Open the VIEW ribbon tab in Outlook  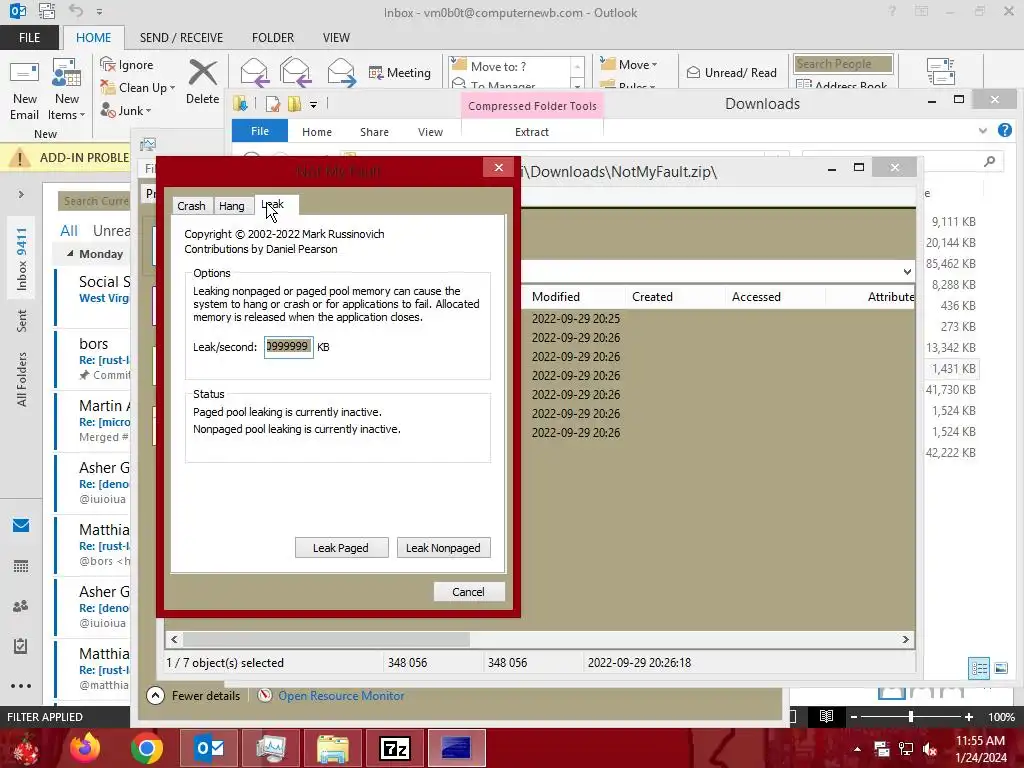click(x=336, y=38)
